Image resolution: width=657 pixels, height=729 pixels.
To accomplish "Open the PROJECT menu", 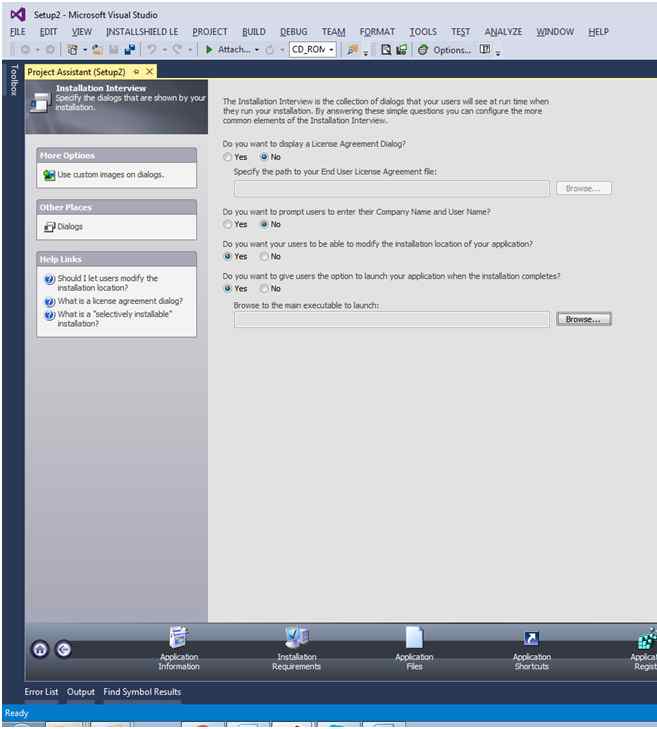I will (210, 32).
